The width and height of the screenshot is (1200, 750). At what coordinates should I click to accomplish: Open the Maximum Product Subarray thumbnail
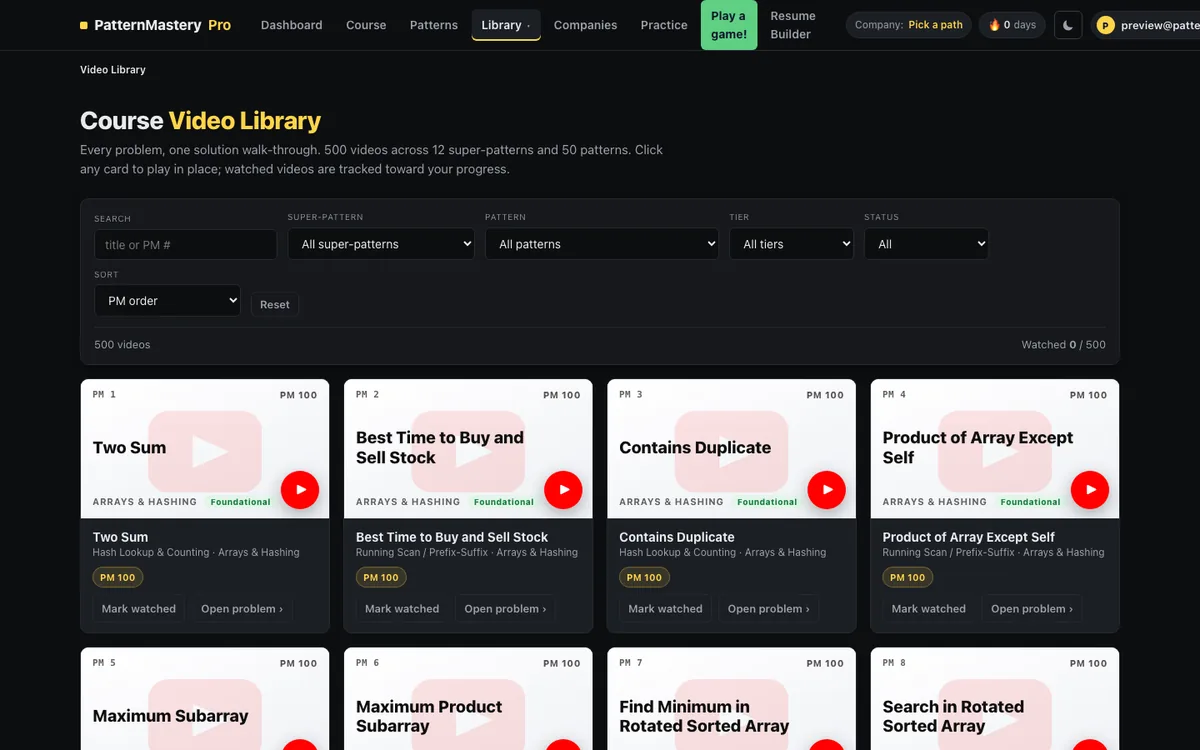tap(468, 700)
